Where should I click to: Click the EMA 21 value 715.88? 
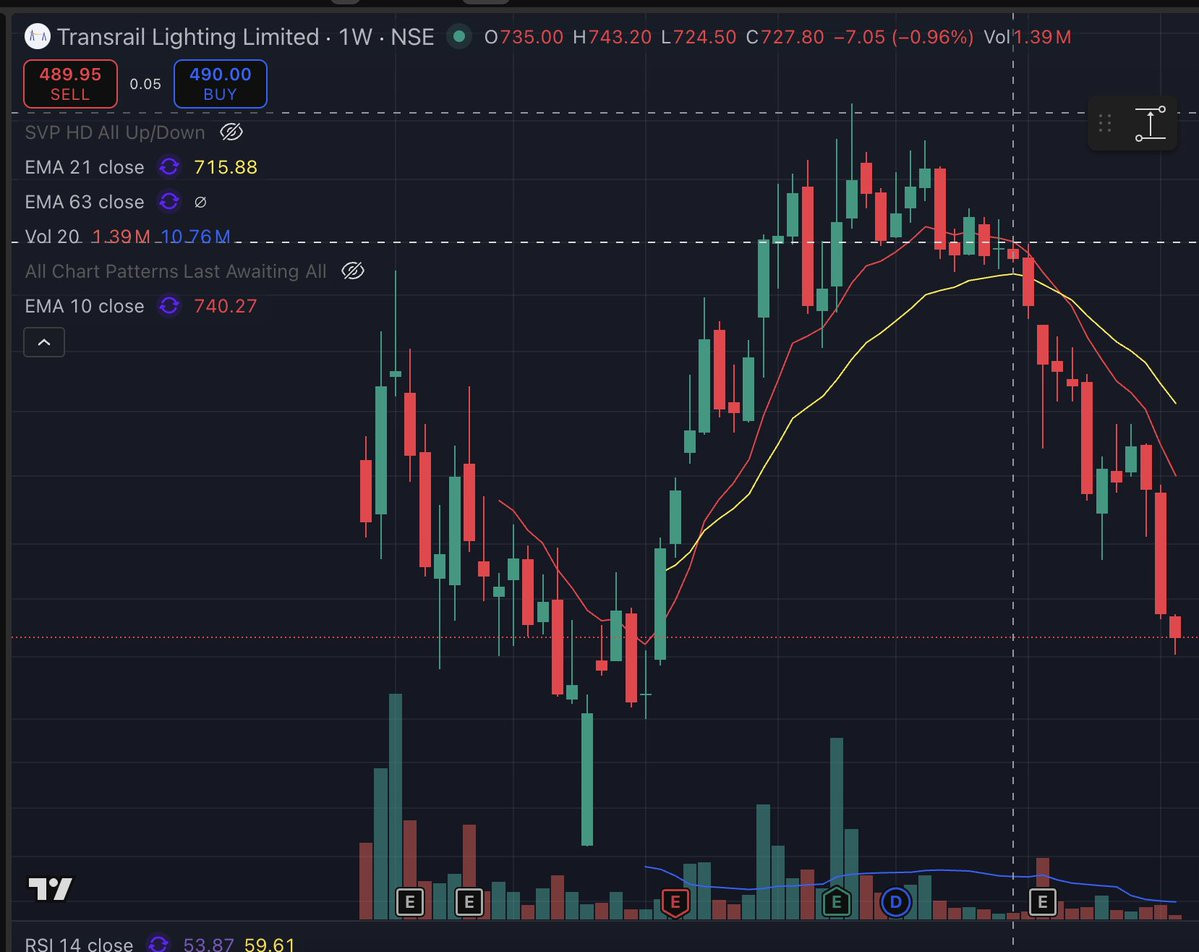pos(226,167)
